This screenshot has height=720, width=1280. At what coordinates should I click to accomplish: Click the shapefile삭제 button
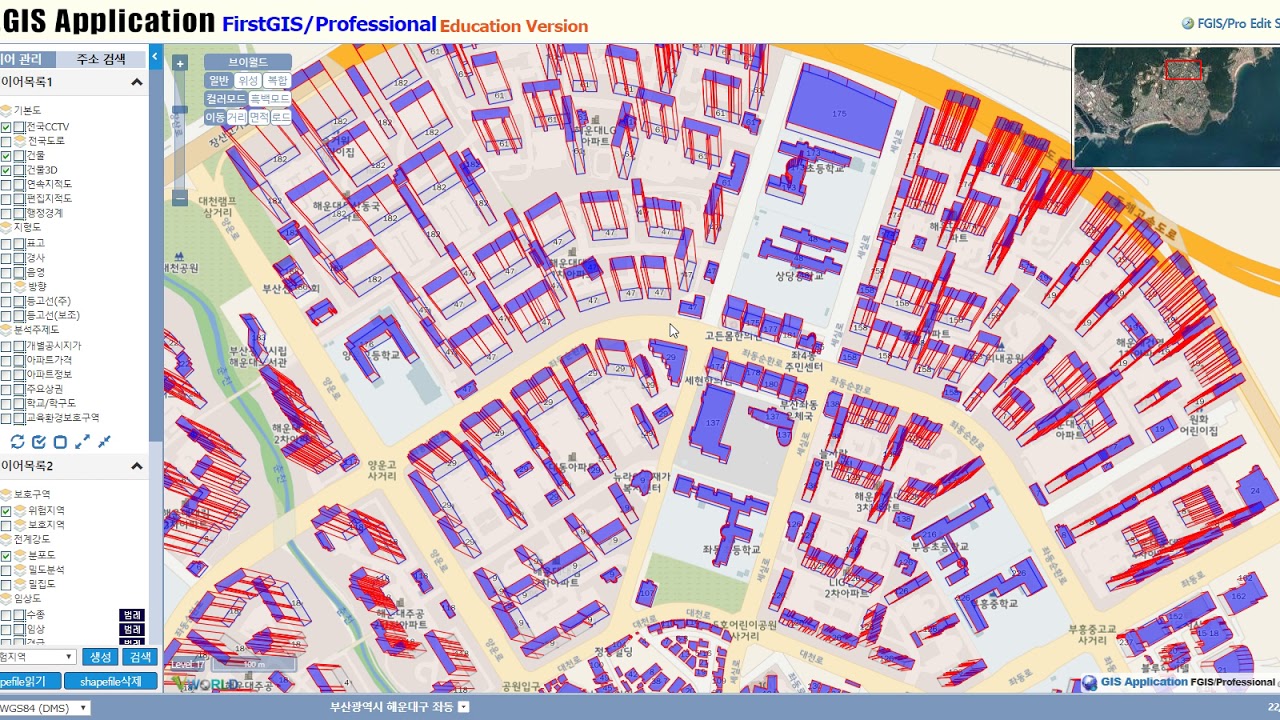110,681
